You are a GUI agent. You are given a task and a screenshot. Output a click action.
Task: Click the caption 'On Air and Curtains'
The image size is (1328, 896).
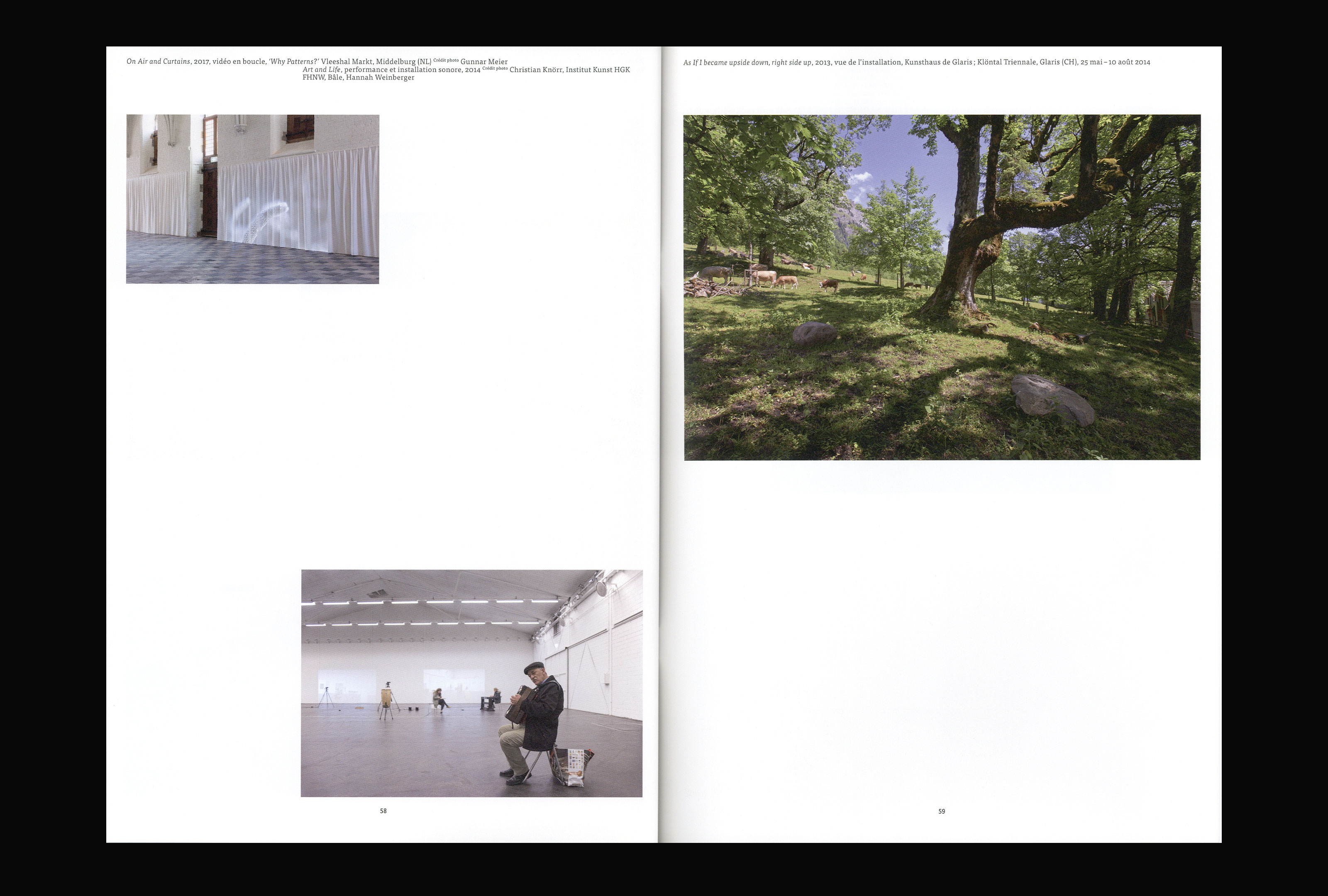tap(158, 61)
